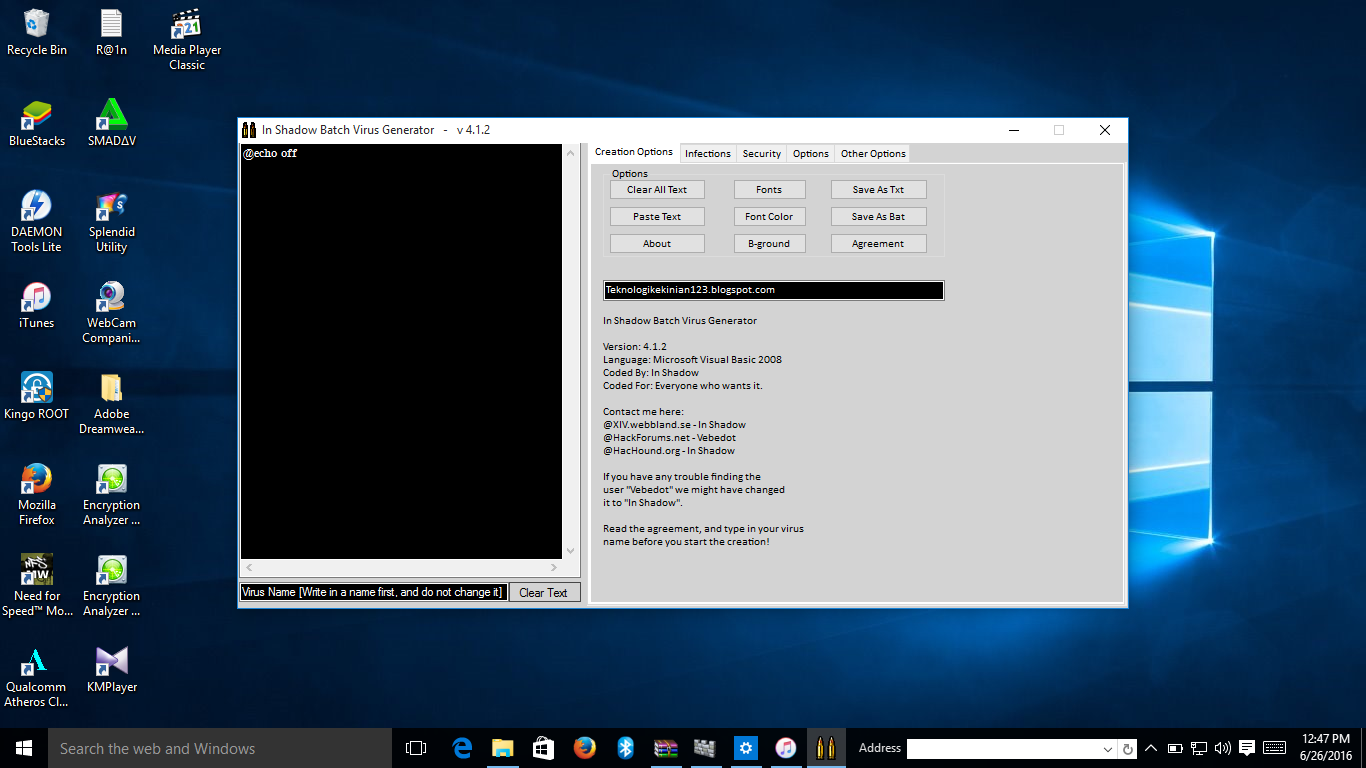This screenshot has height=768, width=1366.
Task: Click the Virus Name input field
Action: [x=373, y=592]
